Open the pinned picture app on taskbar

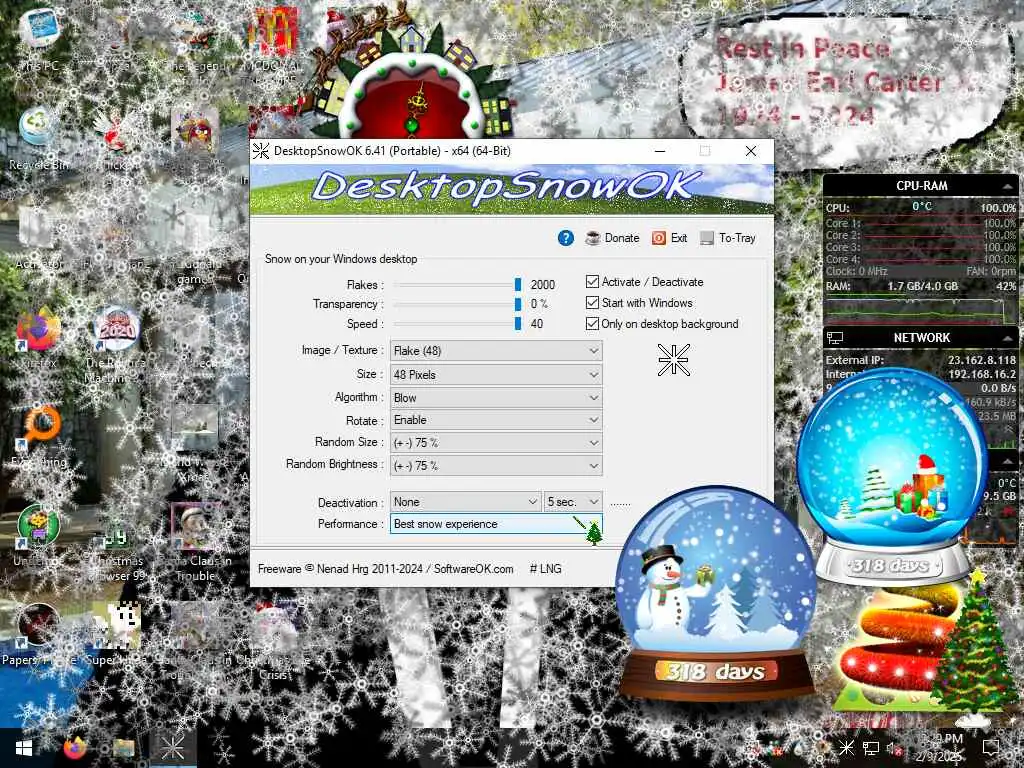(x=123, y=748)
